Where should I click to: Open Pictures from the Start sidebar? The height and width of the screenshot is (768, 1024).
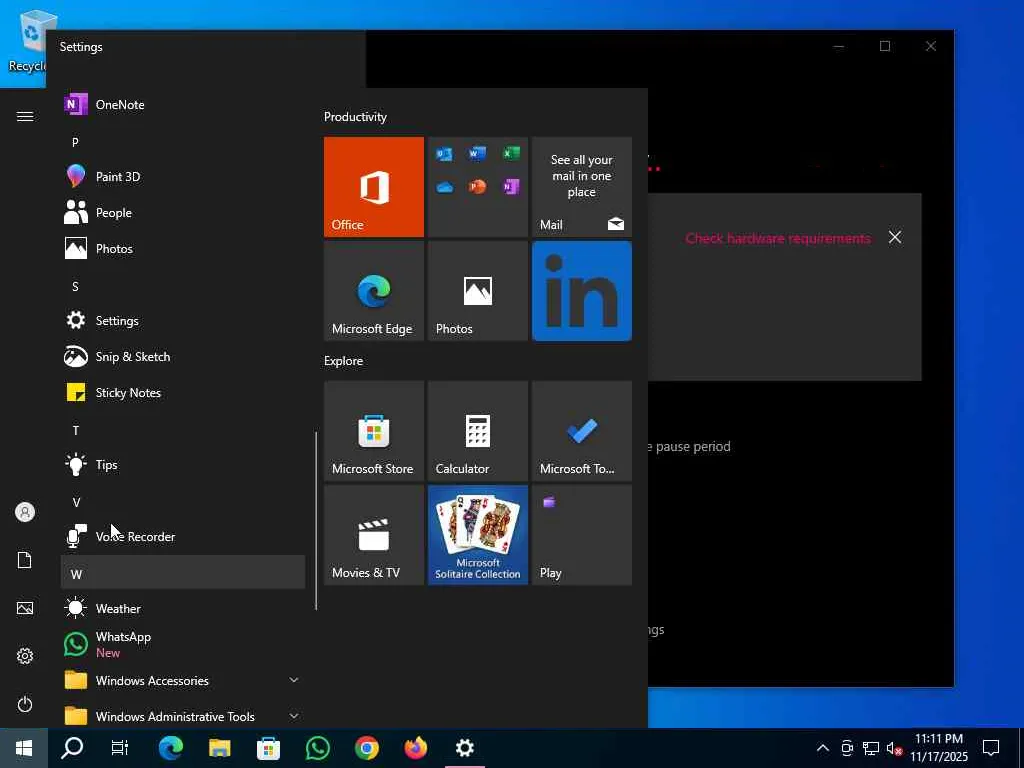[25, 608]
